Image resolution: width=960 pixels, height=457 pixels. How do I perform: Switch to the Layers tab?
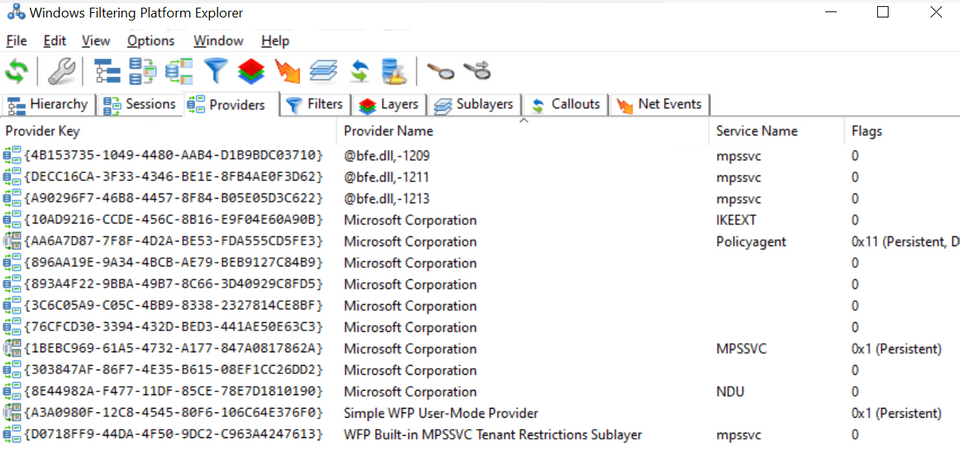[389, 104]
